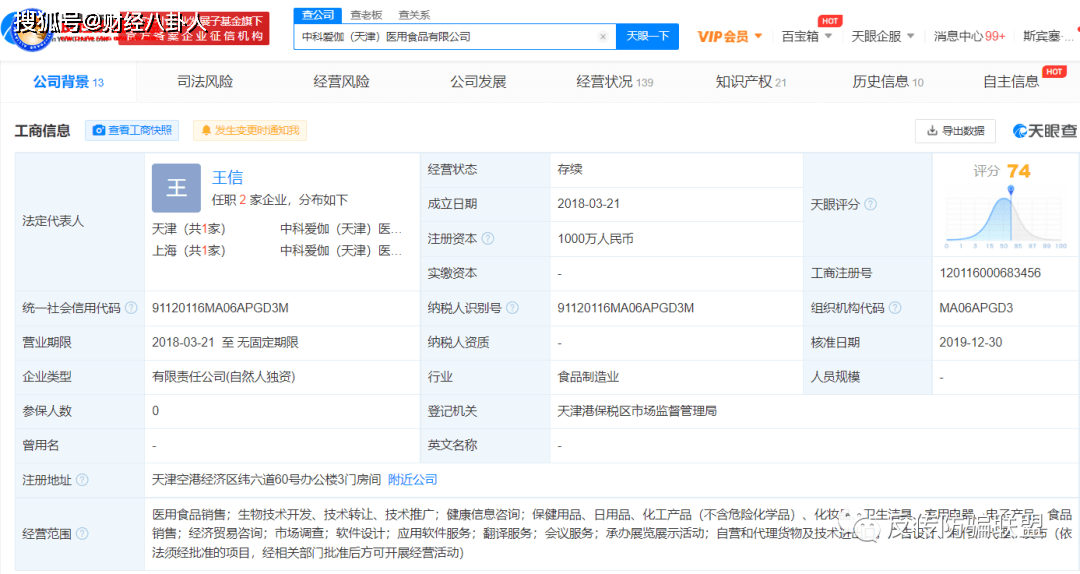Click the help icon next to 组织机构代码
Viewport: 1080px width, 574px height.
click(895, 308)
